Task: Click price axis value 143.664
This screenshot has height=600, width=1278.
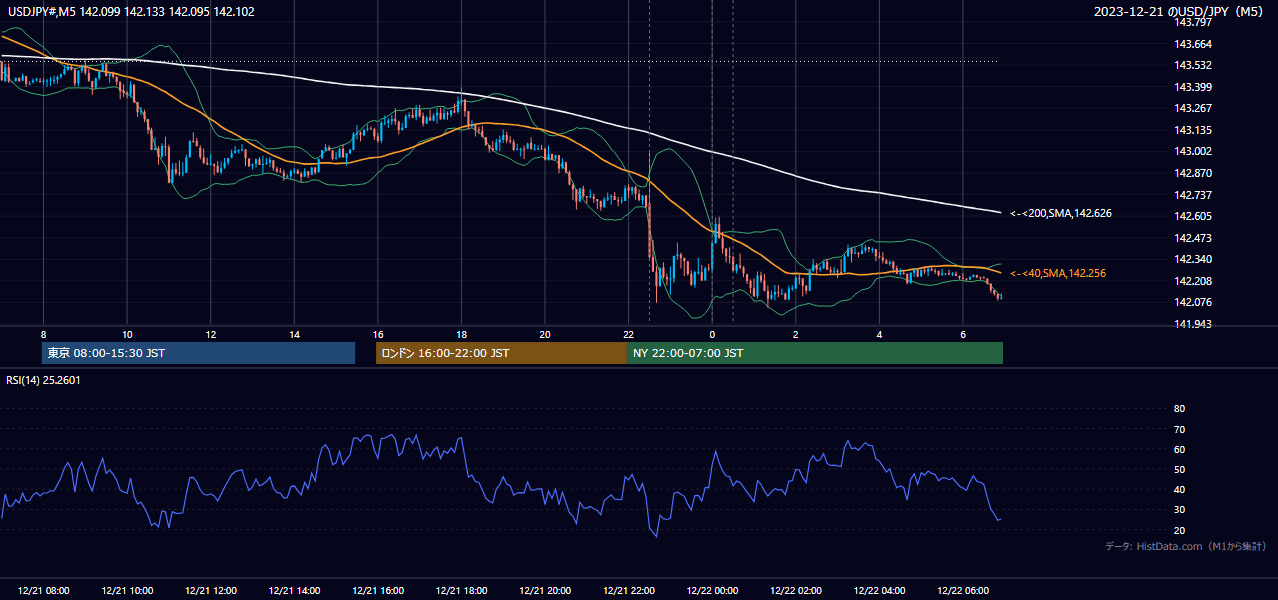Action: click(1192, 44)
